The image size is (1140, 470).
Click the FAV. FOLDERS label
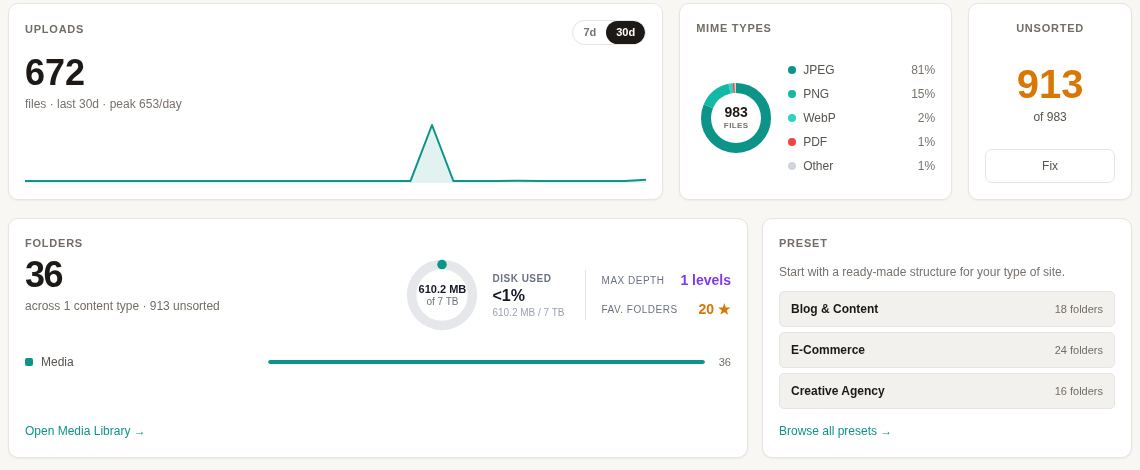pos(639,309)
